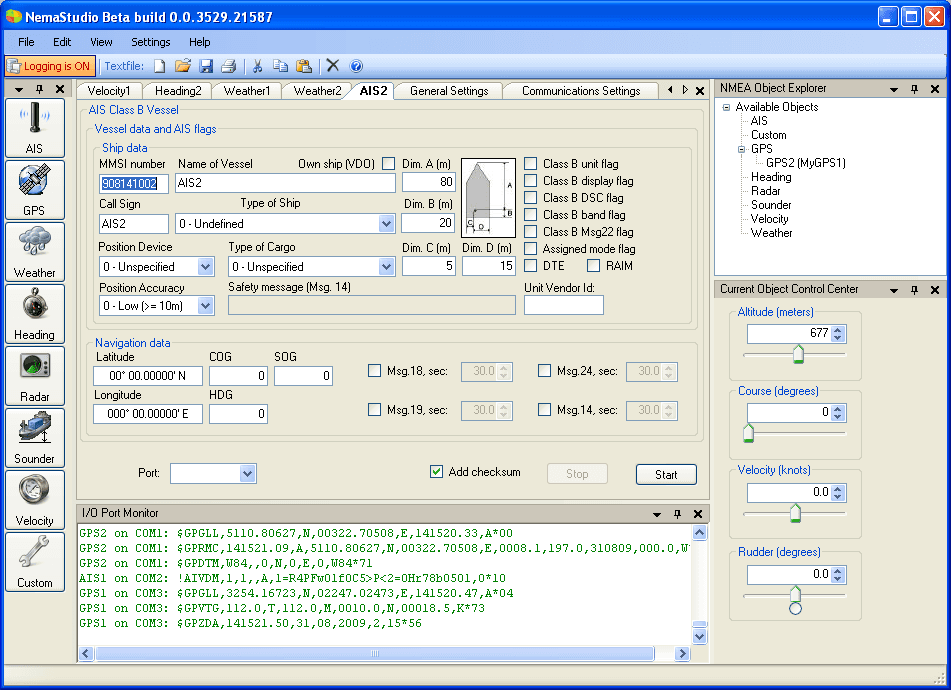Screen dimensions: 951x690
Task: Open the Position Device dropdown
Action: point(206,267)
